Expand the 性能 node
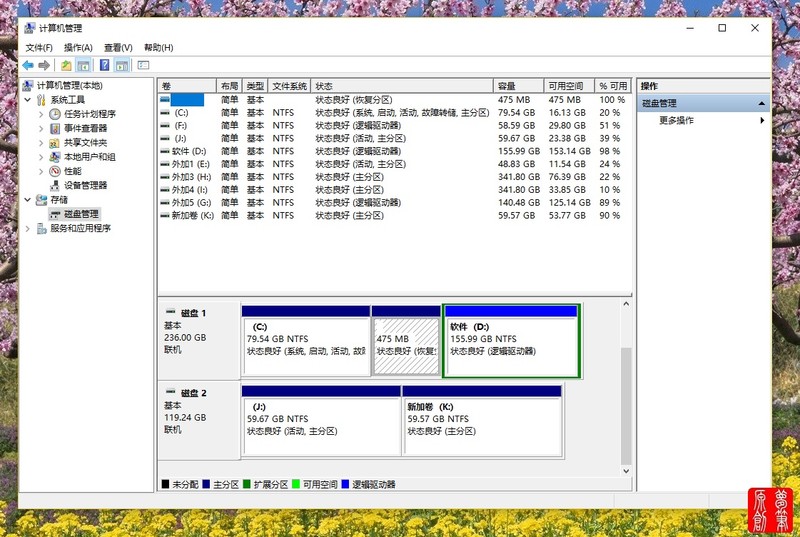Viewport: 800px width, 537px height. tap(41, 171)
